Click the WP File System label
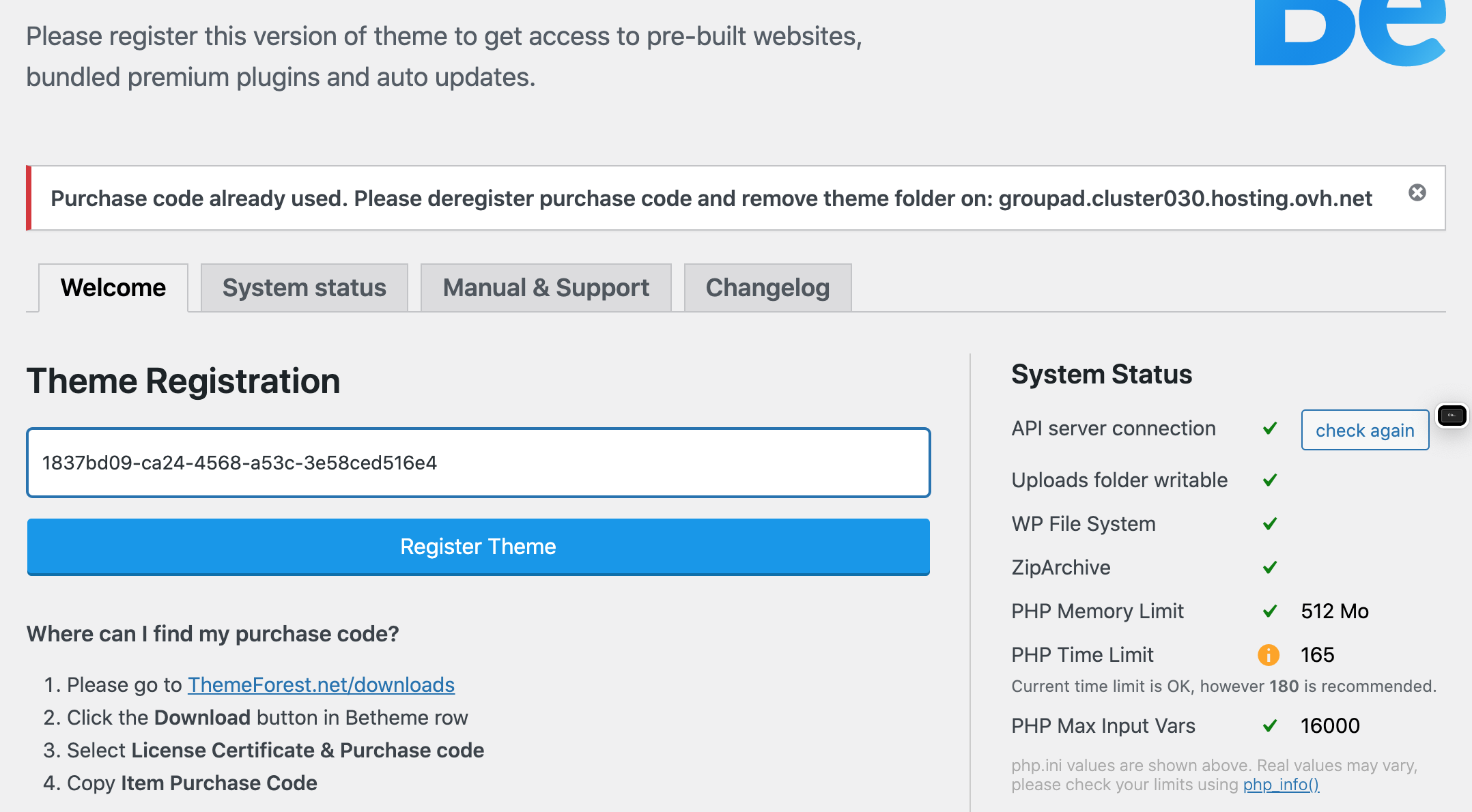Viewport: 1472px width, 812px height. click(x=1084, y=524)
